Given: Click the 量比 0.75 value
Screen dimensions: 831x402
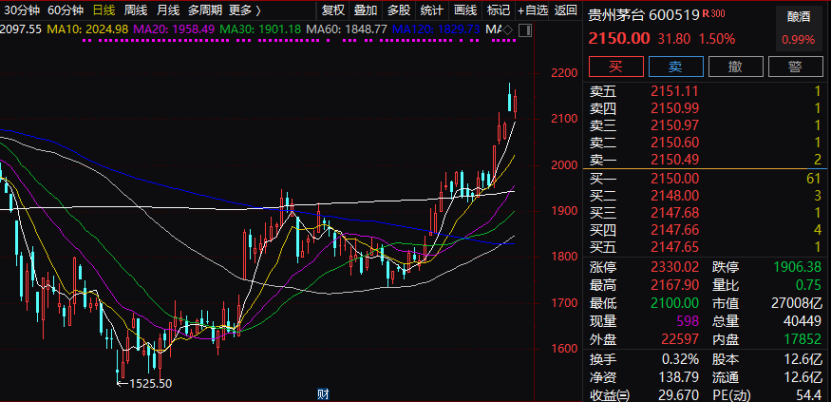Looking at the screenshot, I should 809,285.
